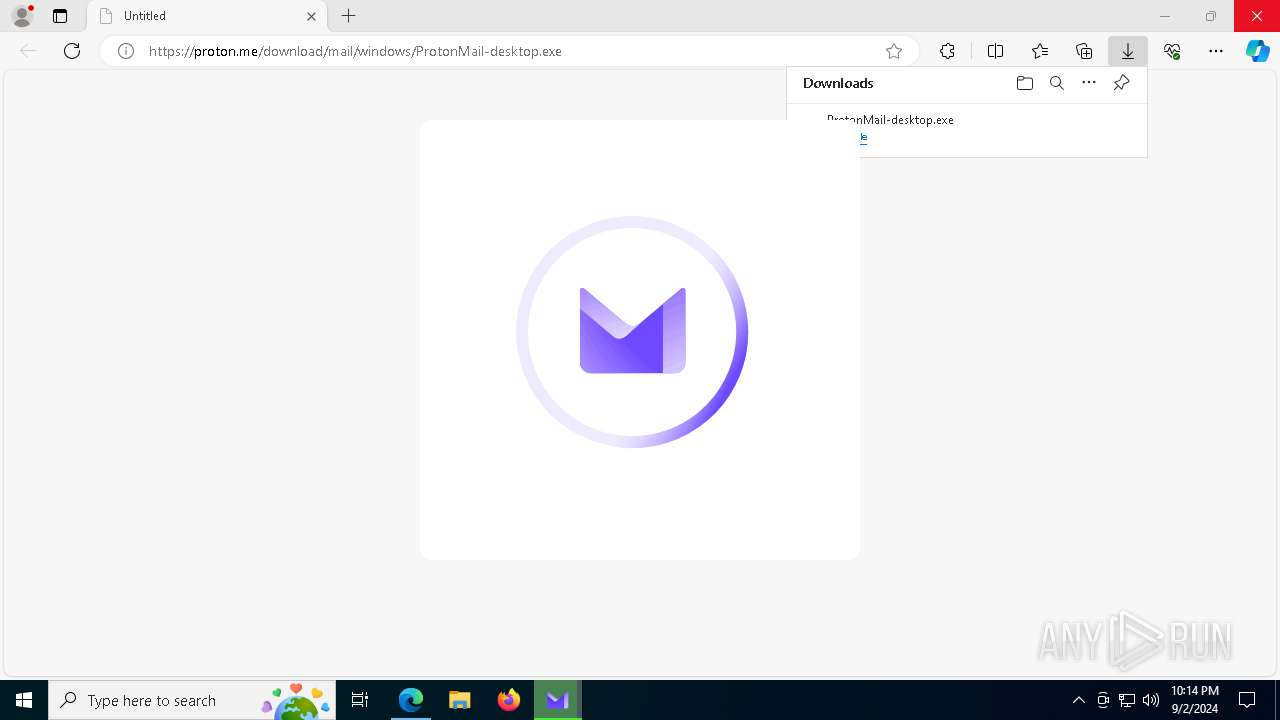Select the Untitled browser tab
Viewport: 1280px width, 720px height.
click(207, 16)
